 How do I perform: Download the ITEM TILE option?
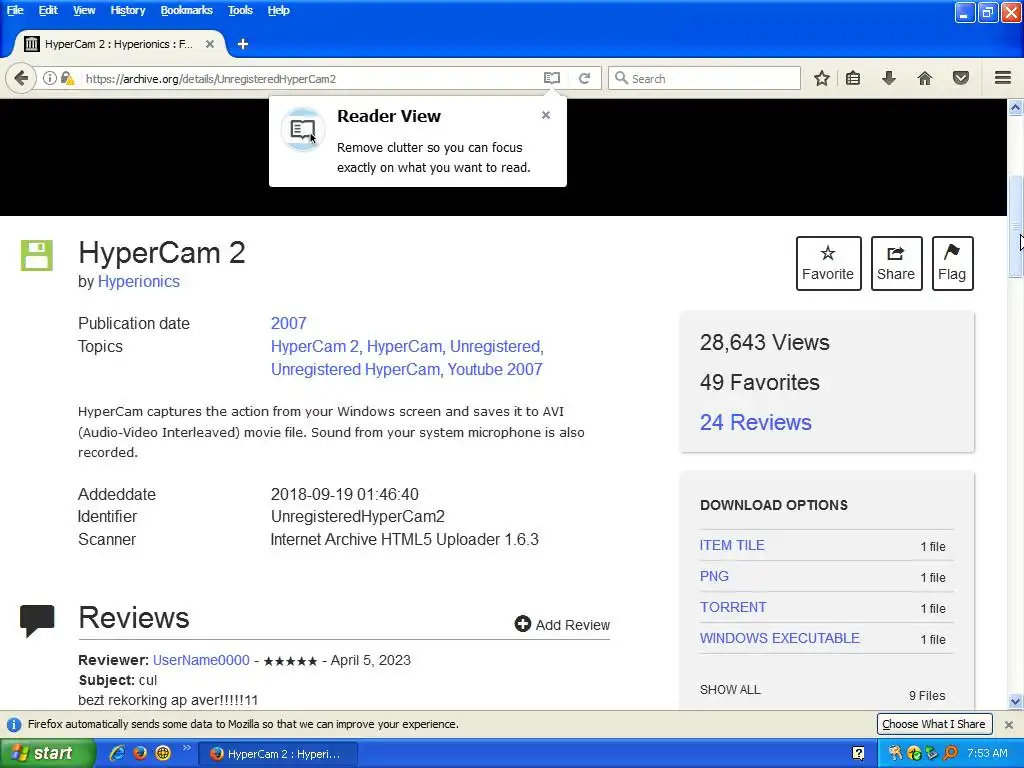pos(732,545)
